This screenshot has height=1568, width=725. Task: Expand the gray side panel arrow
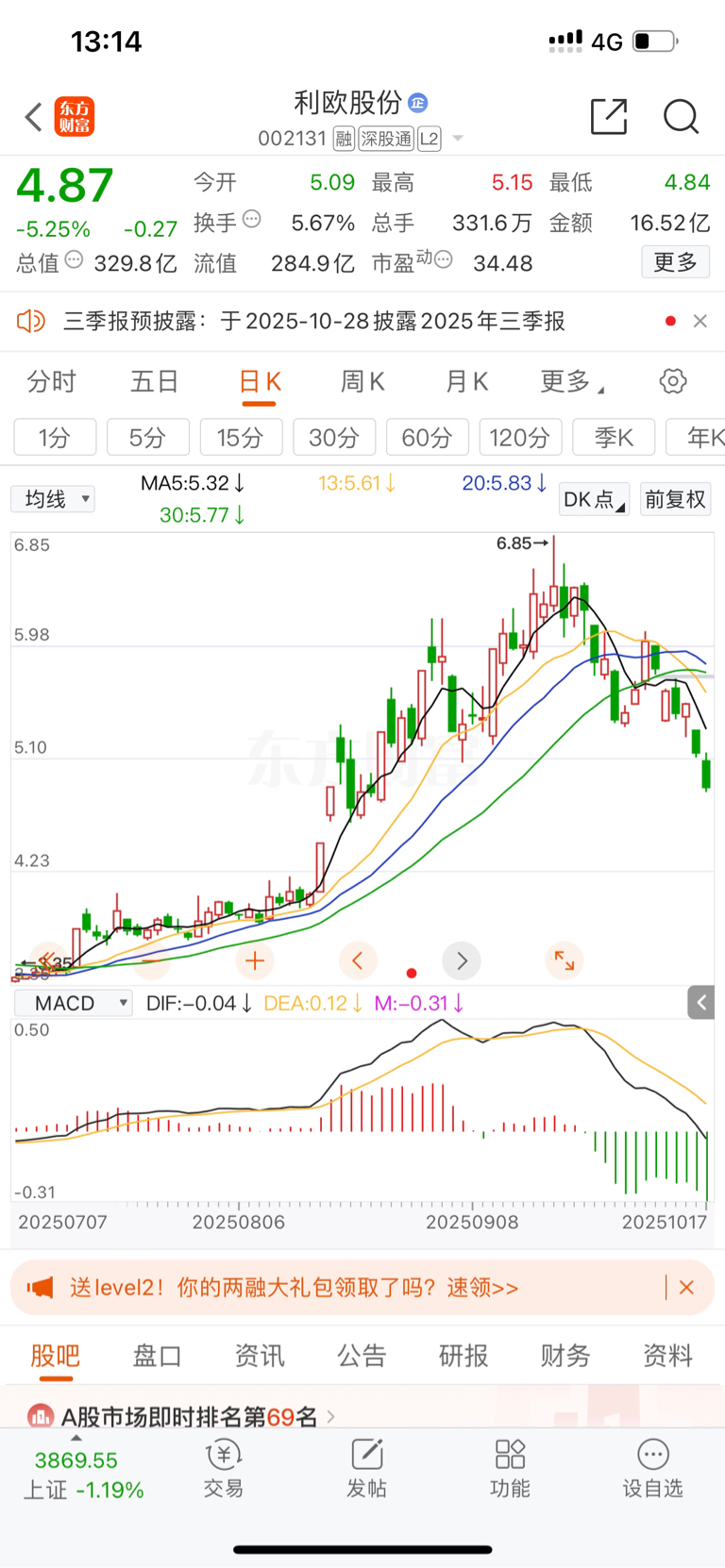pos(700,1003)
